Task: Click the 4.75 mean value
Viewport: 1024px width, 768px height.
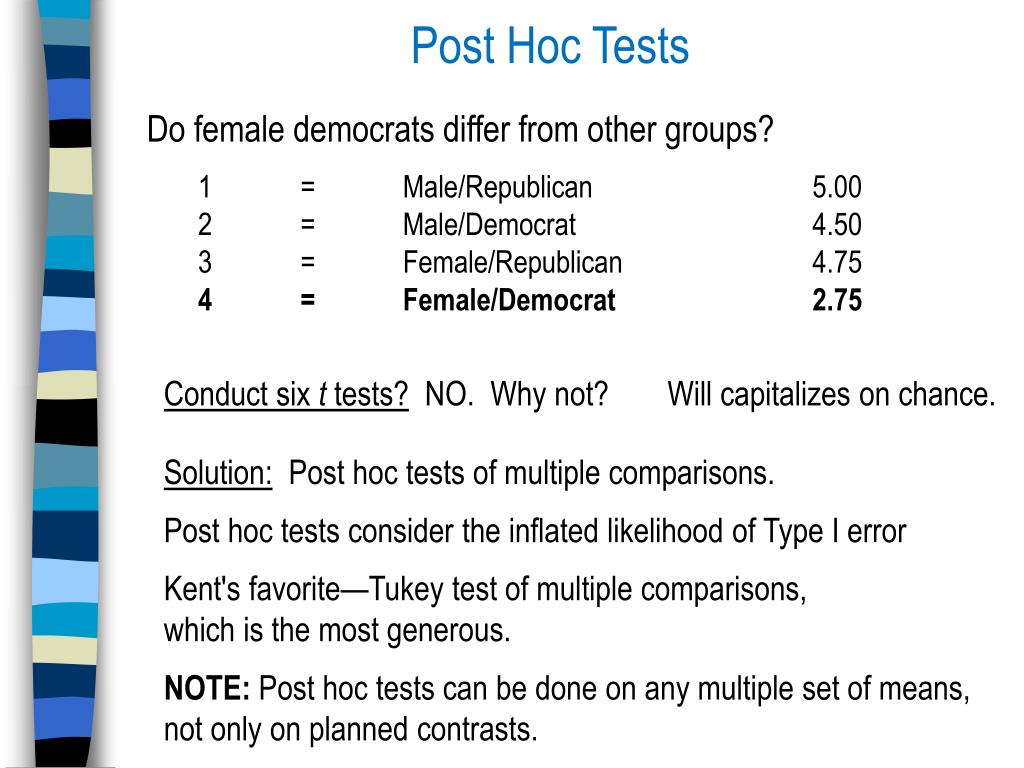Action: (x=837, y=263)
